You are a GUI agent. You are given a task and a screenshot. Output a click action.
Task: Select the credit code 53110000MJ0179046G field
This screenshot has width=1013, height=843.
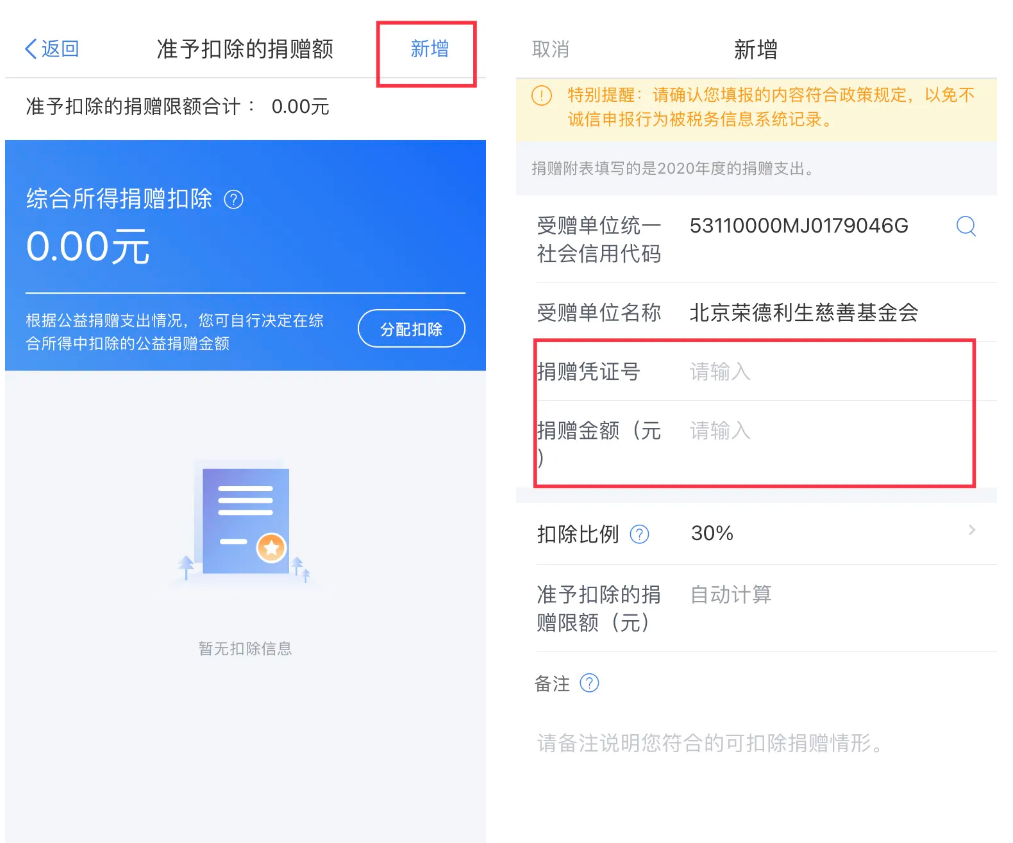click(x=799, y=226)
